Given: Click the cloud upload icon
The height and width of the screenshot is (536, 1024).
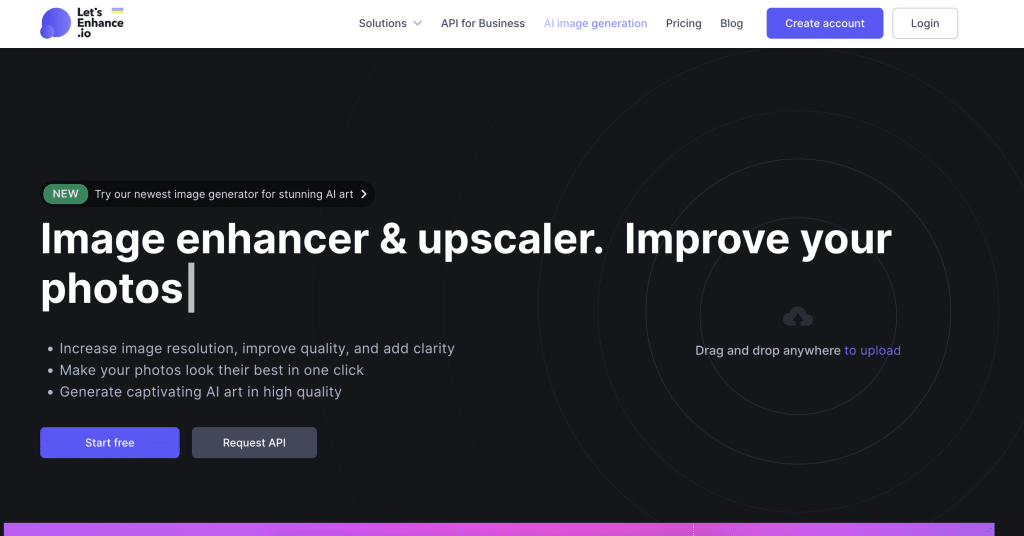Looking at the screenshot, I should click(x=797, y=318).
